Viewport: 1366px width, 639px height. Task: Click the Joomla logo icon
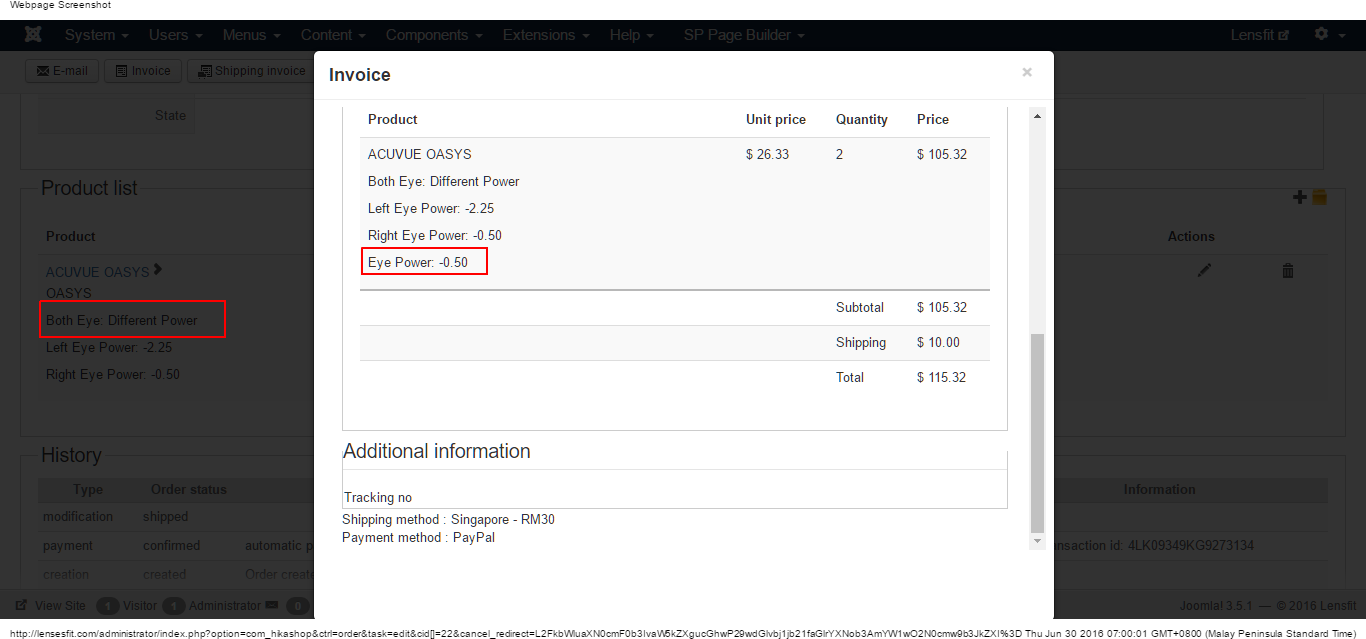(x=33, y=35)
